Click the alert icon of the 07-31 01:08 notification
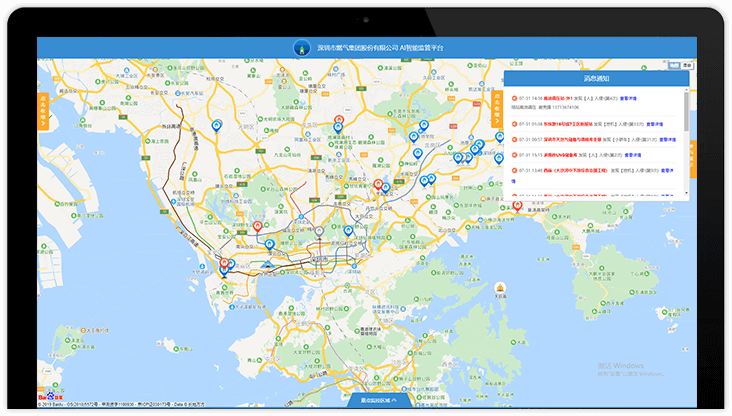The image size is (732, 416). 514,125
